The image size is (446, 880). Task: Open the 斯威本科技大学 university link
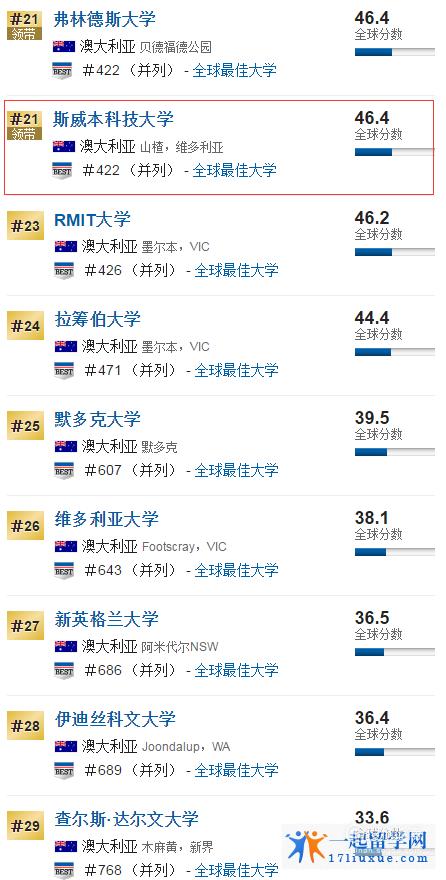[x=113, y=120]
